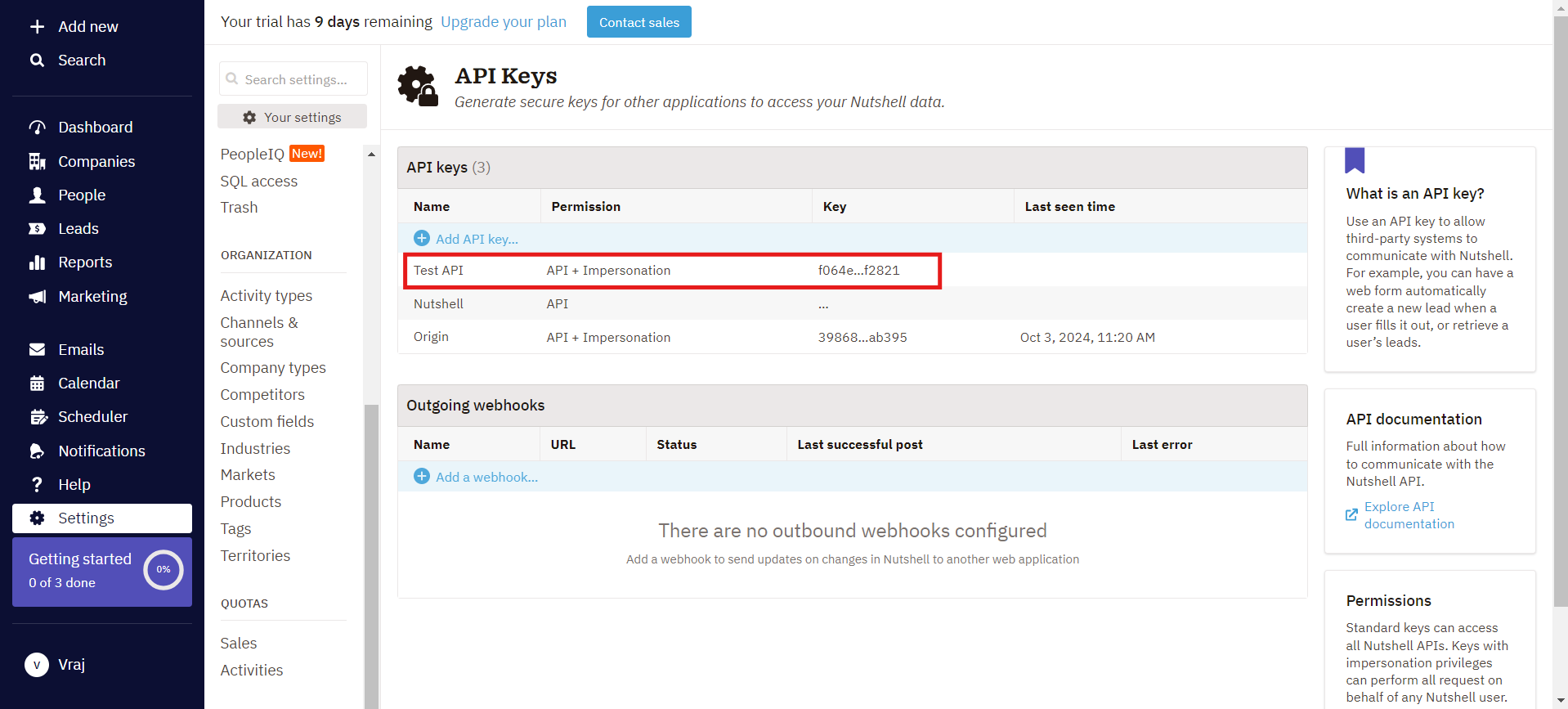Open Custom fields settings
This screenshot has height=709, width=1568.
267,422
